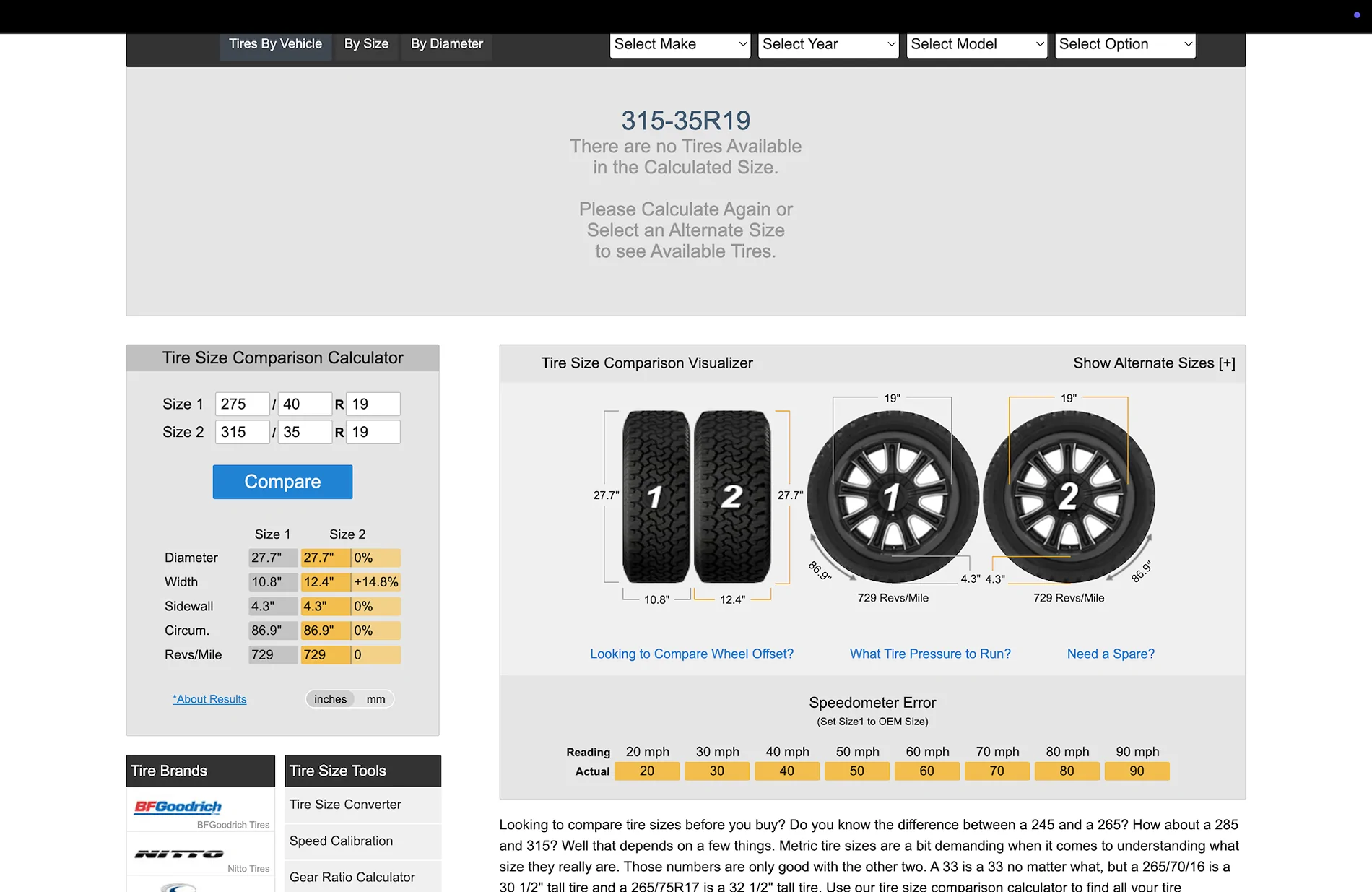
Task: Click Size 2 rim field 19
Action: click(373, 432)
